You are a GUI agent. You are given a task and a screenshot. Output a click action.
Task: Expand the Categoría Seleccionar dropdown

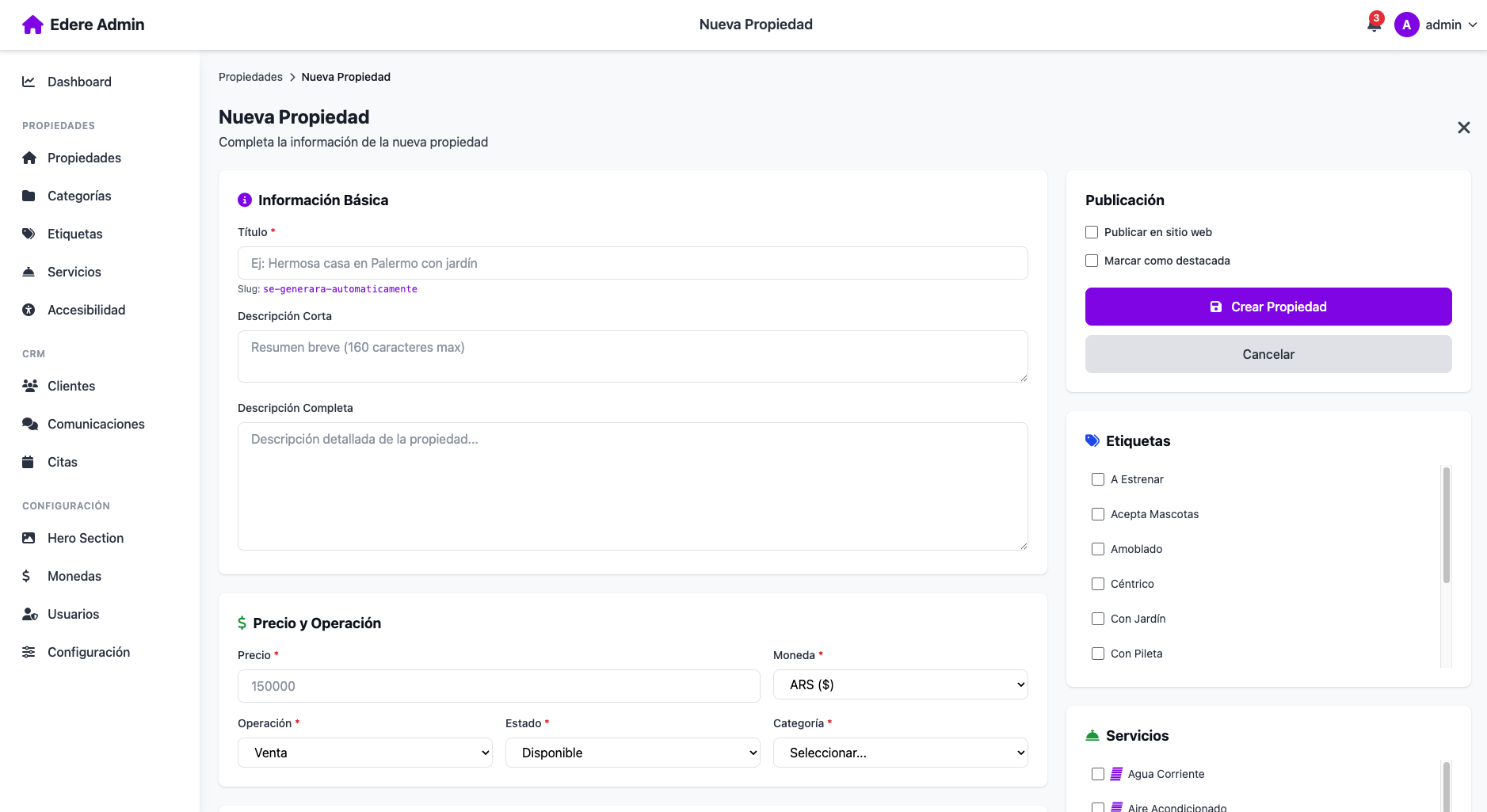(900, 753)
